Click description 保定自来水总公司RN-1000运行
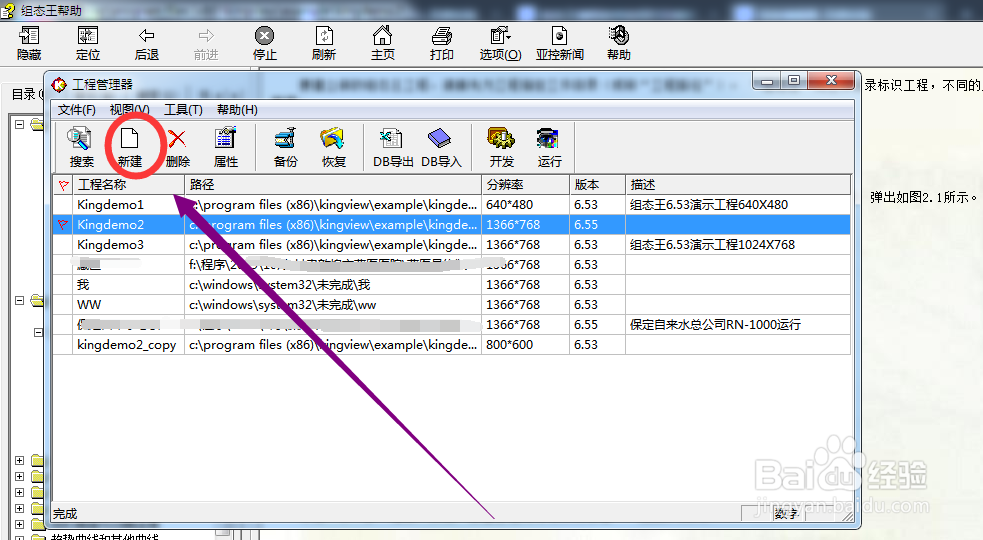Viewport: 983px width, 540px height. (x=715, y=325)
